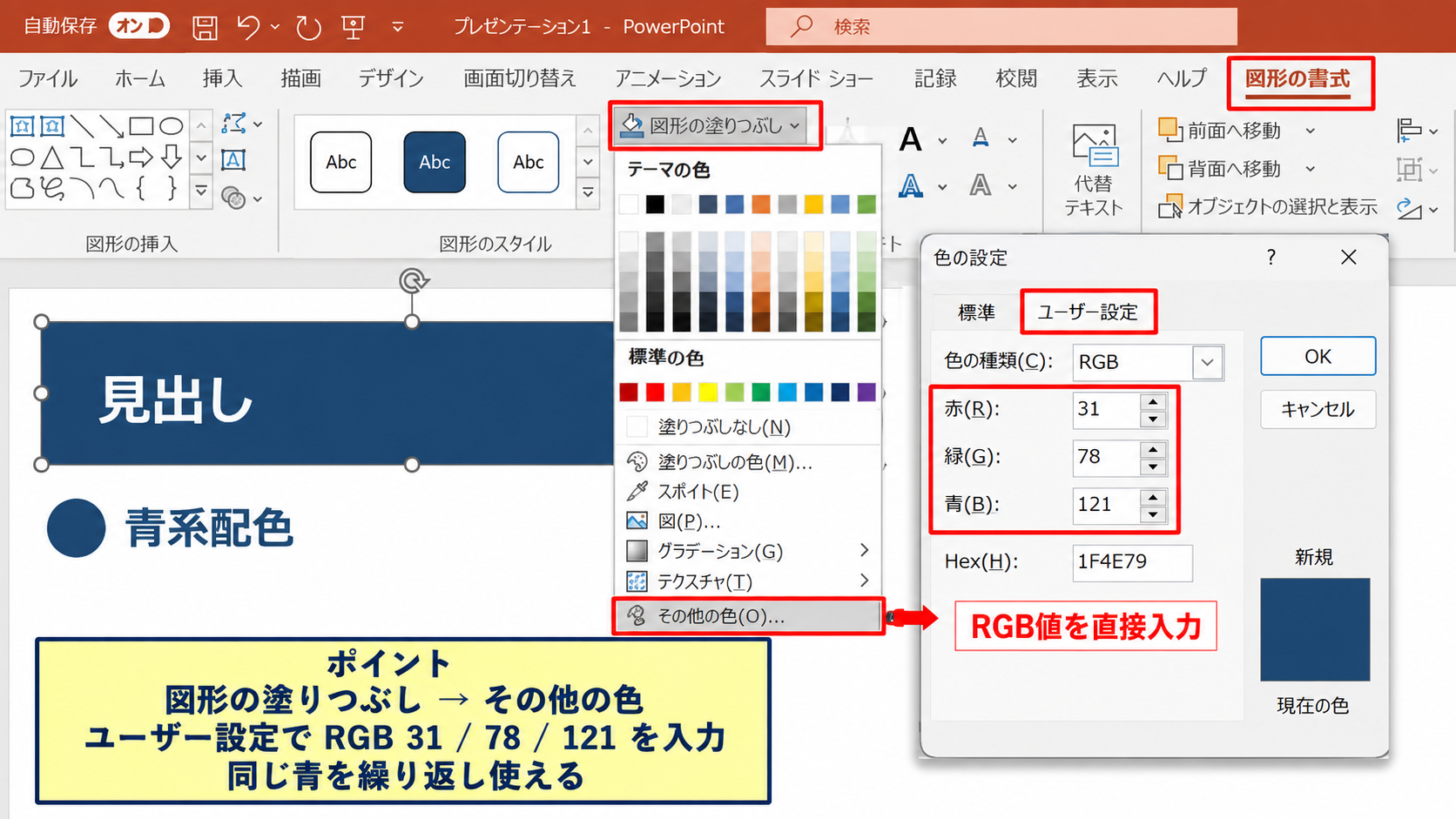This screenshot has height=819, width=1456.
Task: Decrease the 青(B) value with down arrow
Action: pyautogui.click(x=1153, y=514)
